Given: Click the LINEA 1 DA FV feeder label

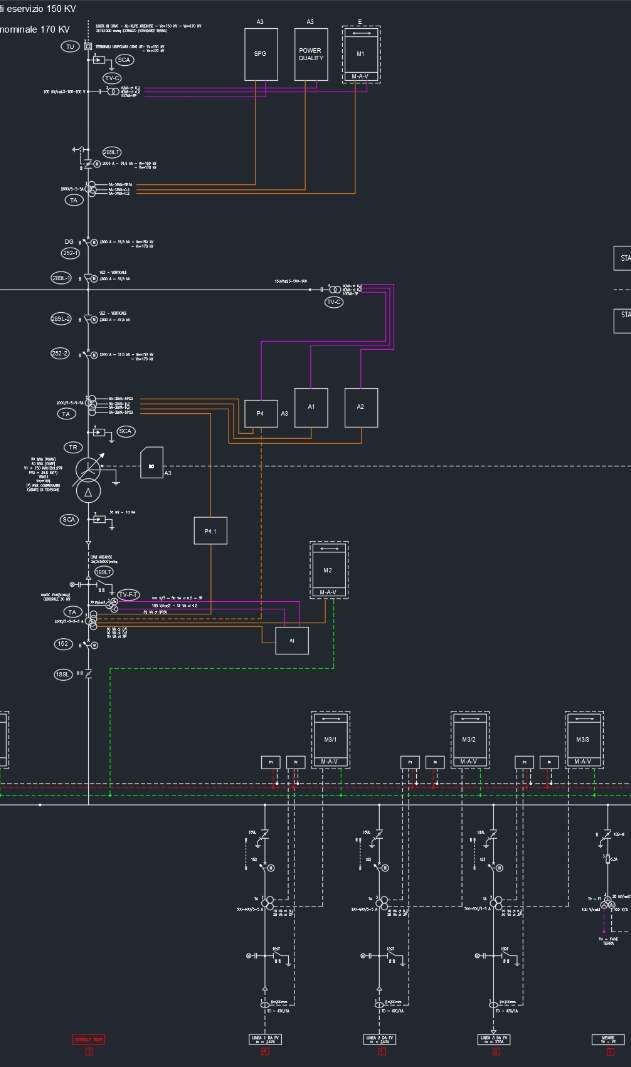Looking at the screenshot, I should point(265,1040).
